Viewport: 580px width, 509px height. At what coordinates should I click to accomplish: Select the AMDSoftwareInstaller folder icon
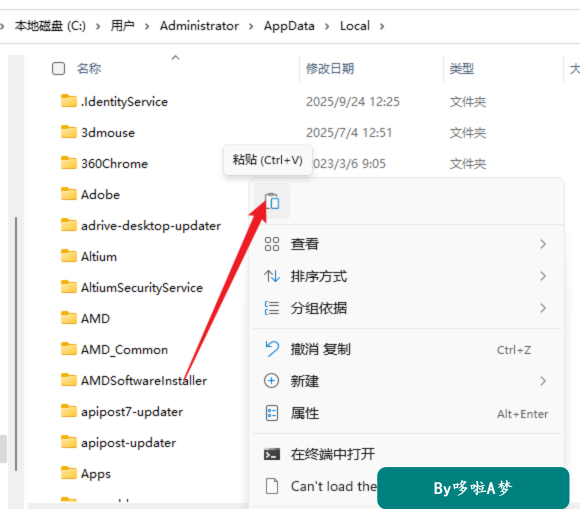pos(69,380)
